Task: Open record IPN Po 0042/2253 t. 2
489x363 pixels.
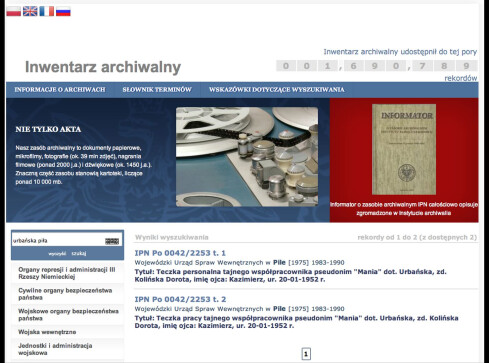Action: pyautogui.click(x=180, y=299)
